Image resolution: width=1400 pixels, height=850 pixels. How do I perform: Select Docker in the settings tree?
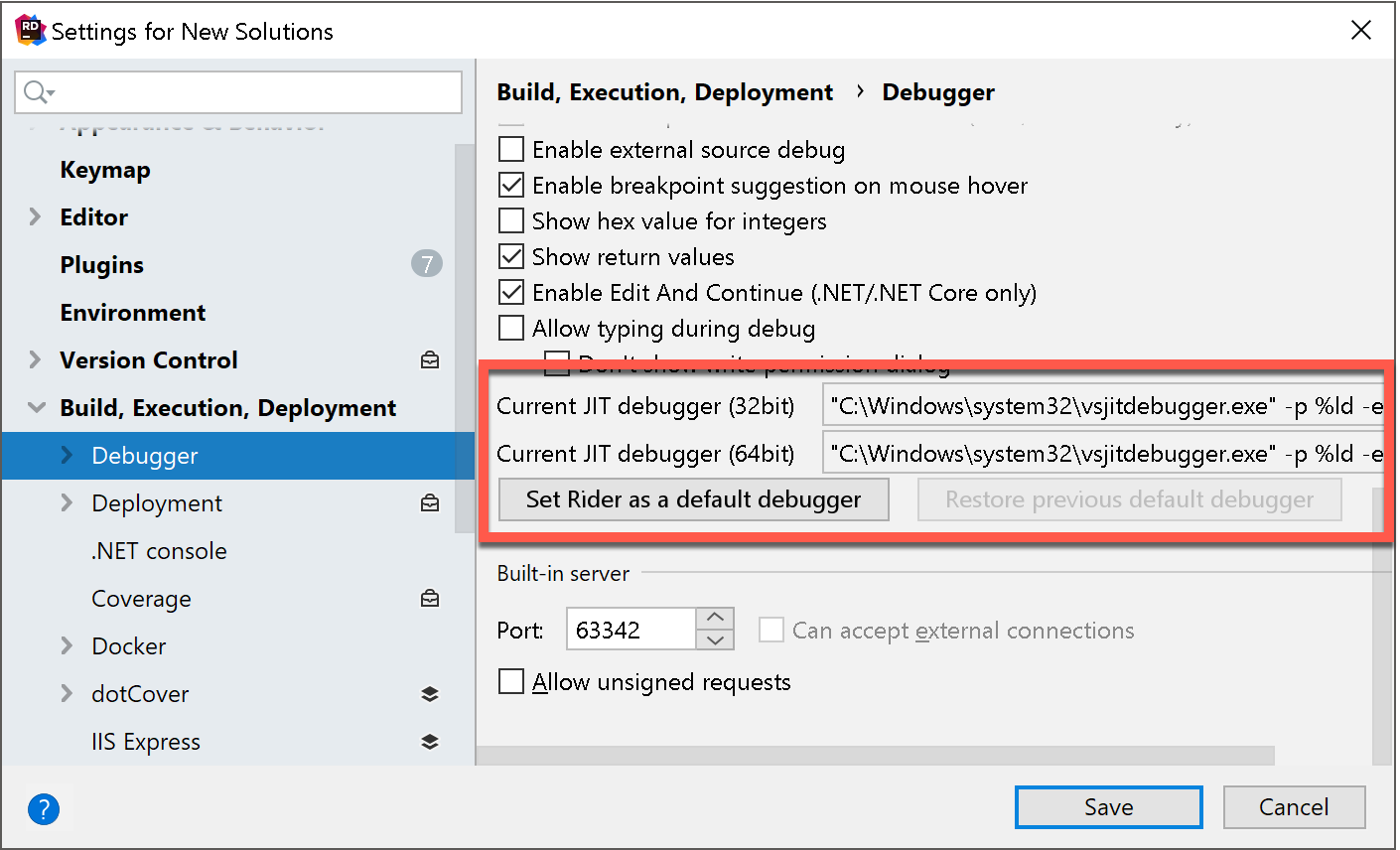(129, 646)
